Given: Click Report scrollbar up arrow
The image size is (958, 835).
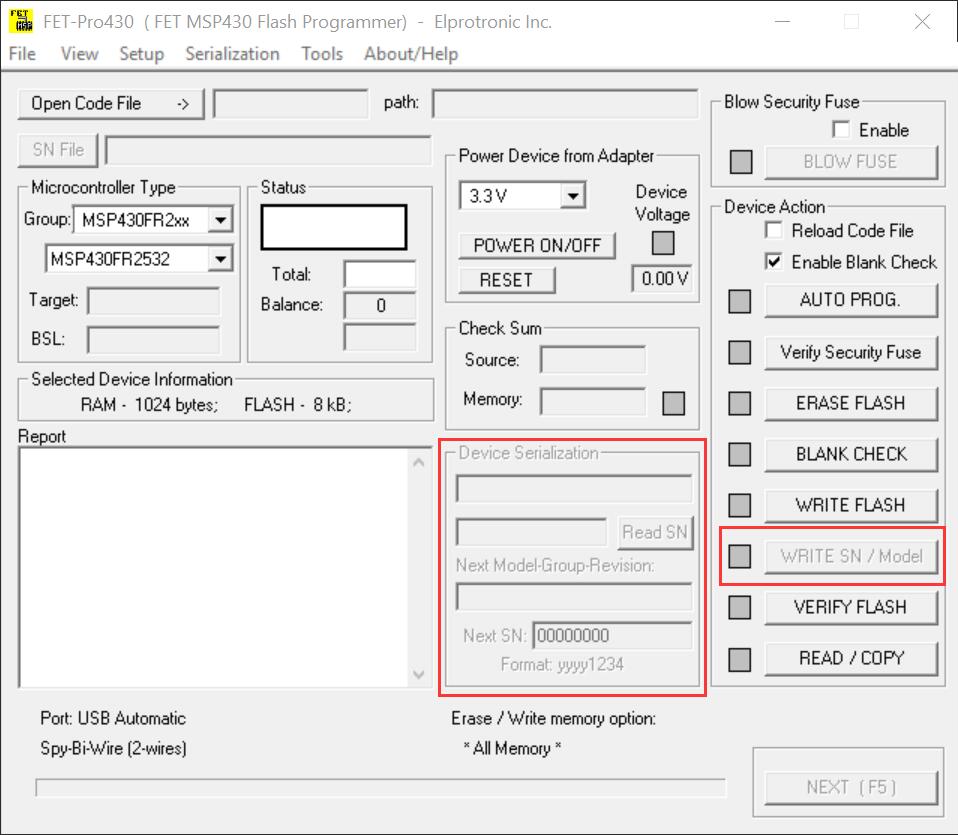Looking at the screenshot, I should (x=419, y=462).
